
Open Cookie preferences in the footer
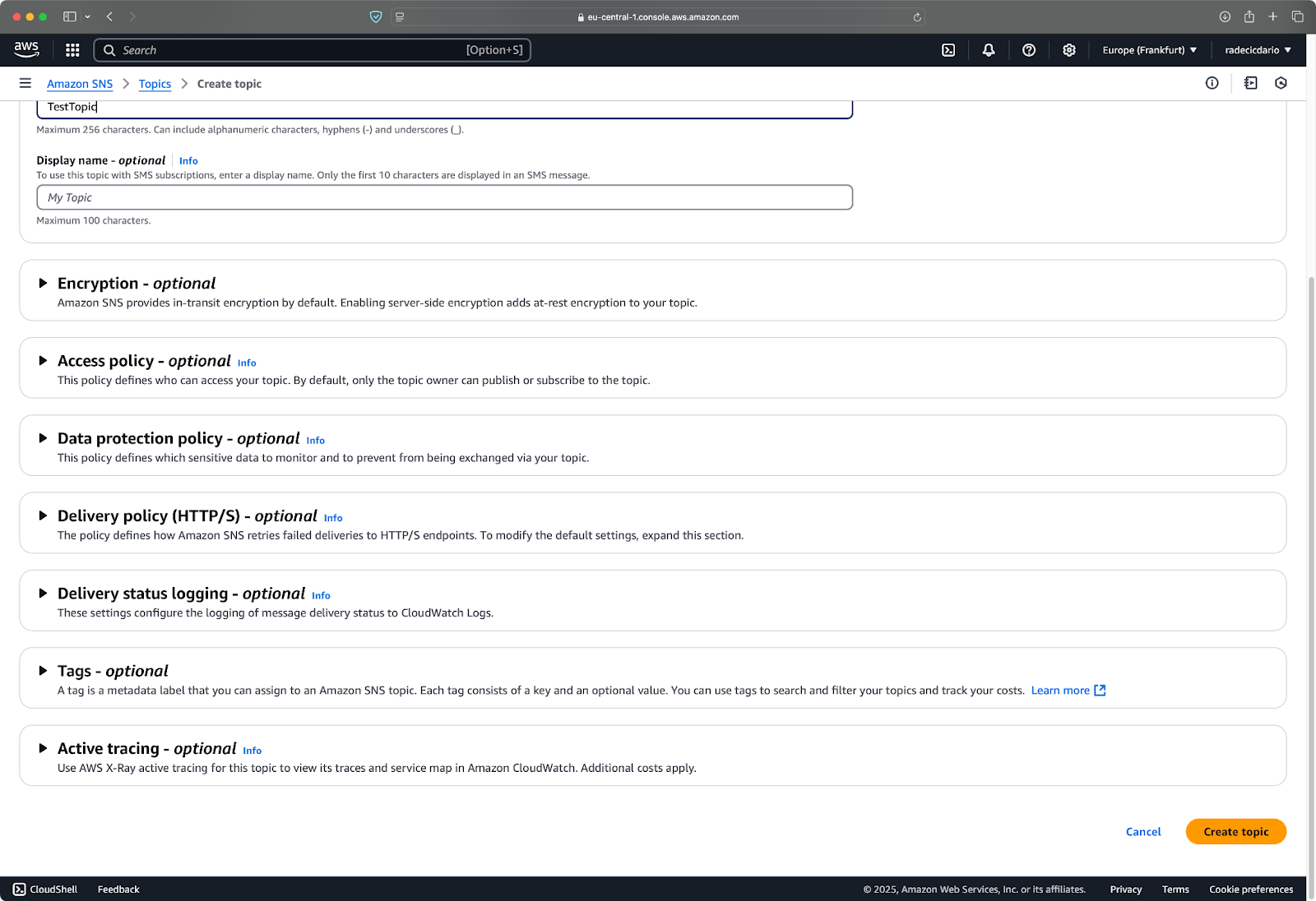pos(1251,889)
